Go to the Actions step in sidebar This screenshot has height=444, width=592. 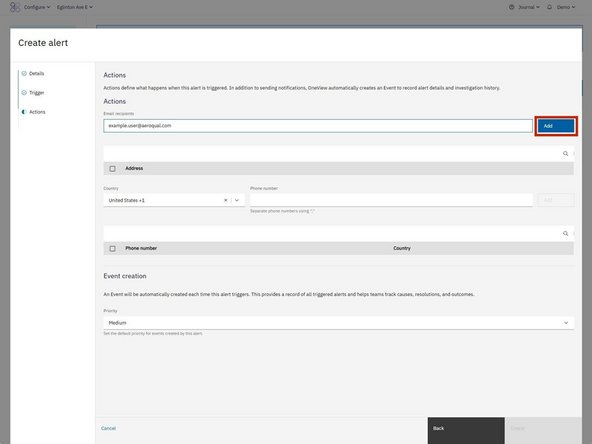(x=37, y=112)
